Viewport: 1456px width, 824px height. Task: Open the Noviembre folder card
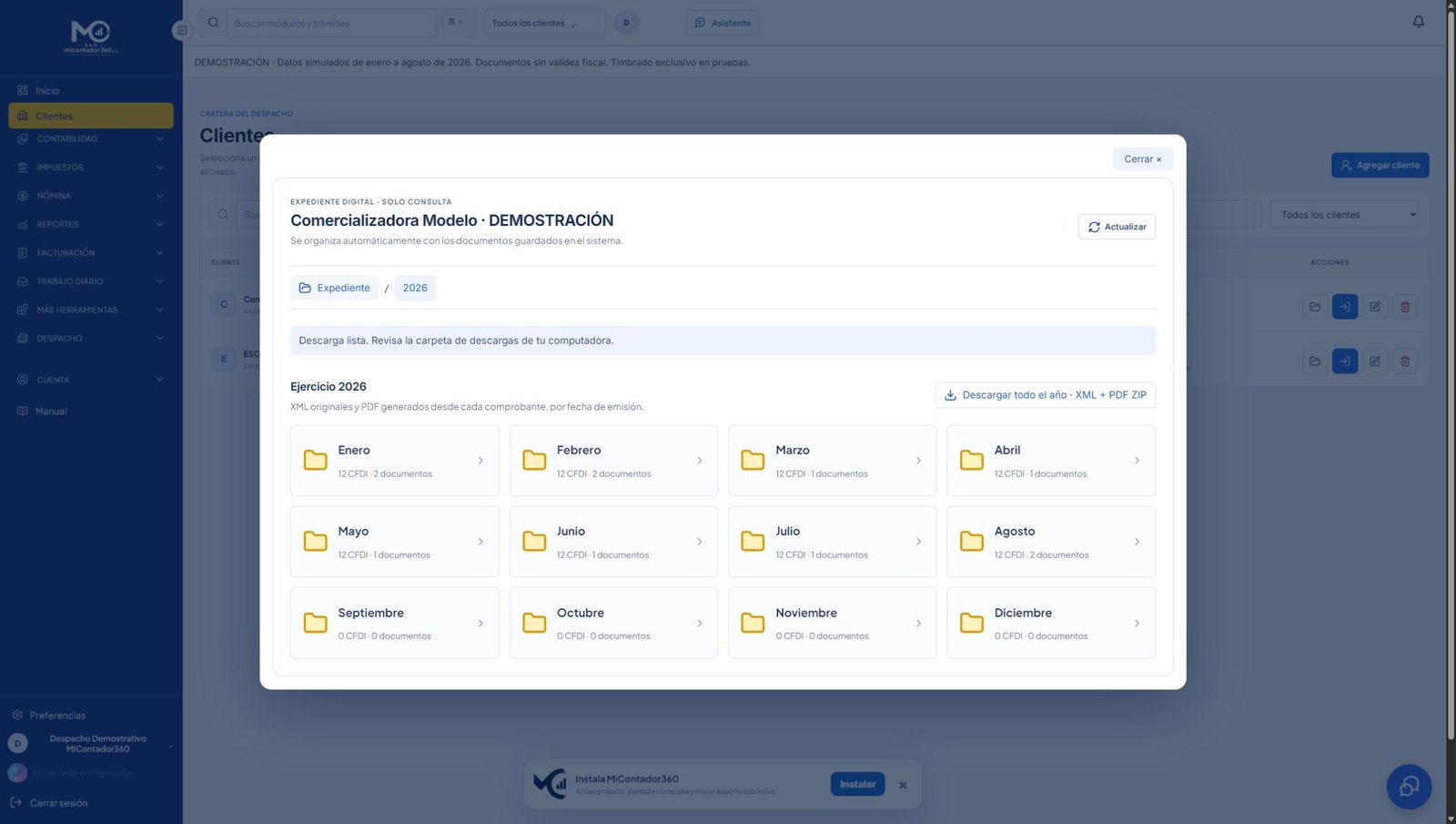(x=832, y=623)
